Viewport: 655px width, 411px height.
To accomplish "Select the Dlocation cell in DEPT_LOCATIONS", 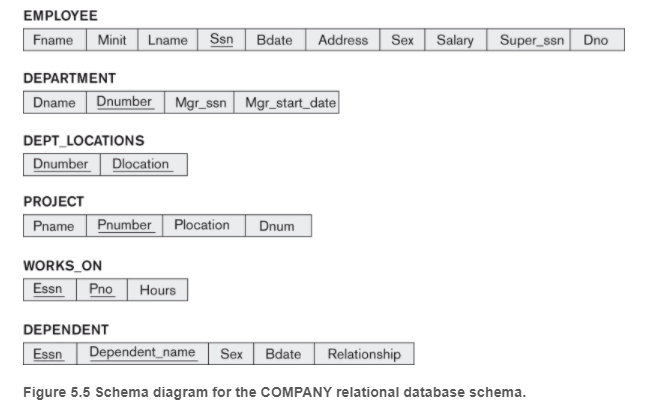I will coord(141,164).
